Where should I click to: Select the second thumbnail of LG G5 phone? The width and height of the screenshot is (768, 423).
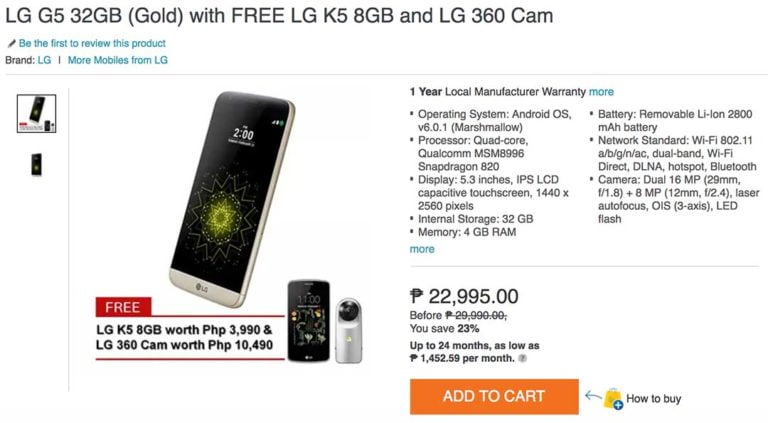[37, 164]
